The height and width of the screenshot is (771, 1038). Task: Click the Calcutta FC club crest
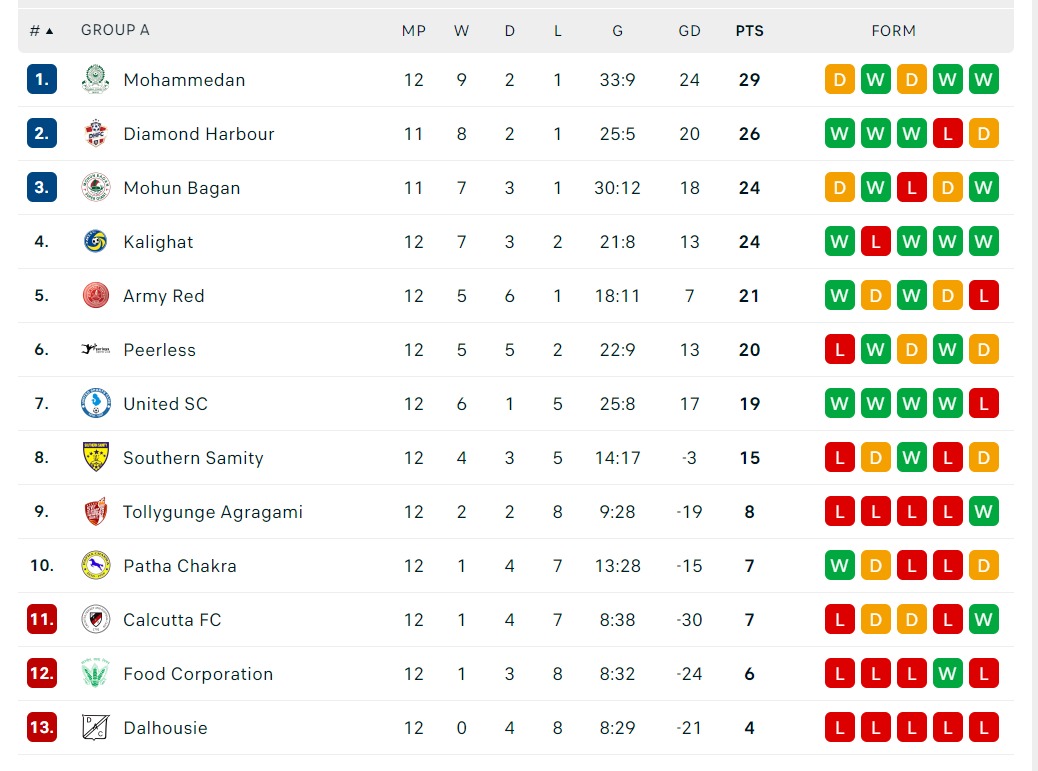coord(96,620)
